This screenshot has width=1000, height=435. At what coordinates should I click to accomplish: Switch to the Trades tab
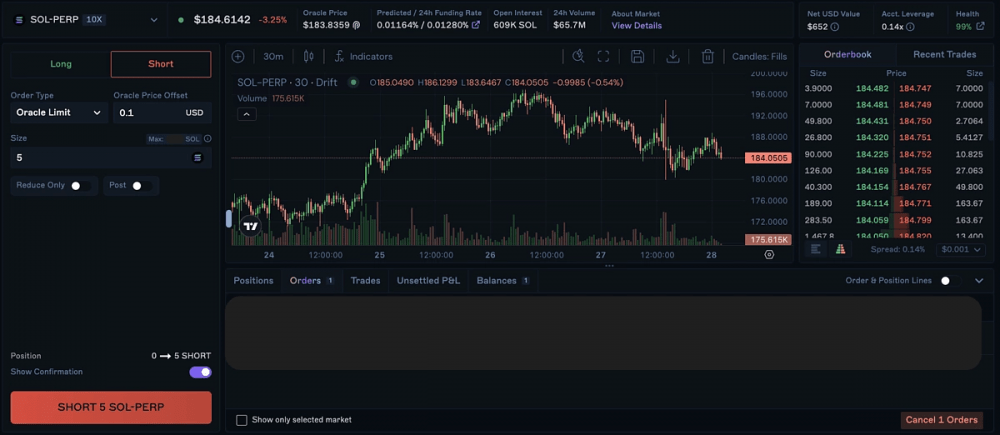click(x=365, y=281)
